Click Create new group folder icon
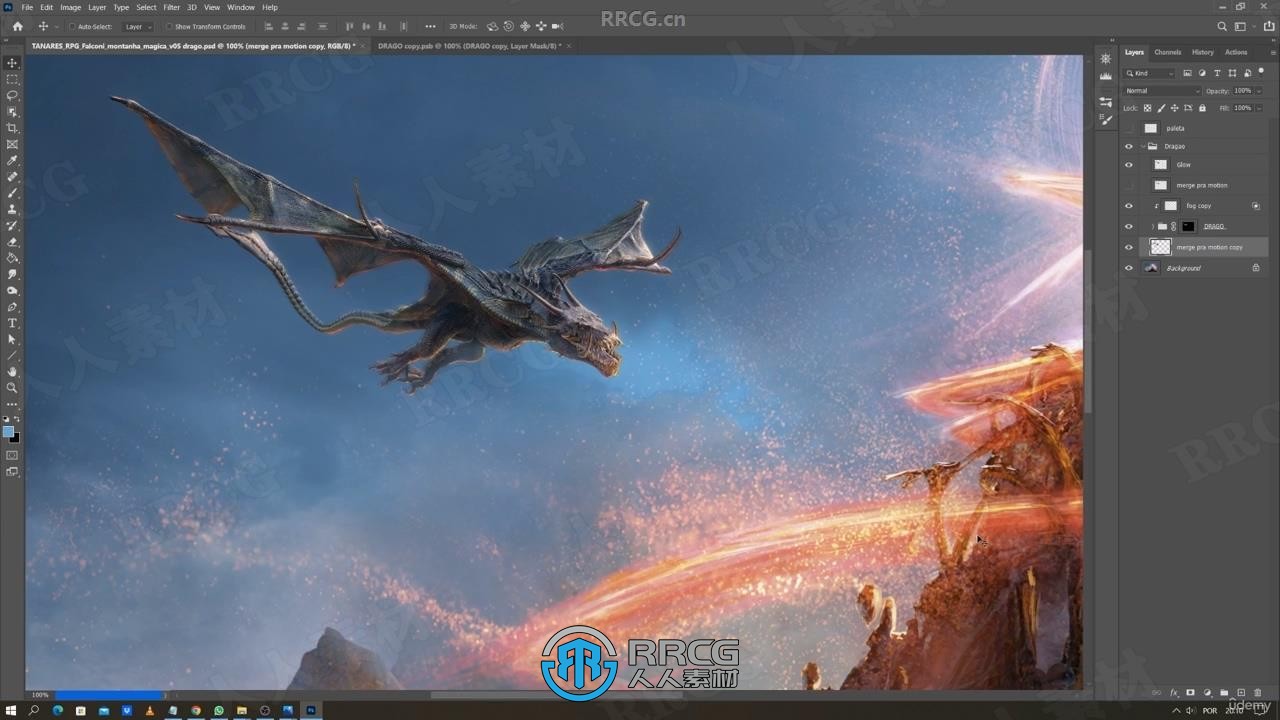 tap(1224, 692)
